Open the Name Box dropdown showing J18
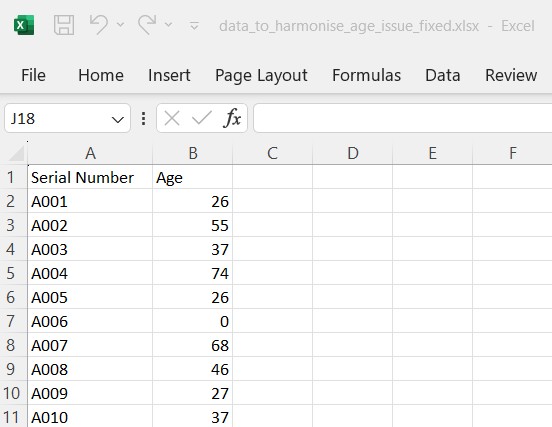 coord(118,119)
